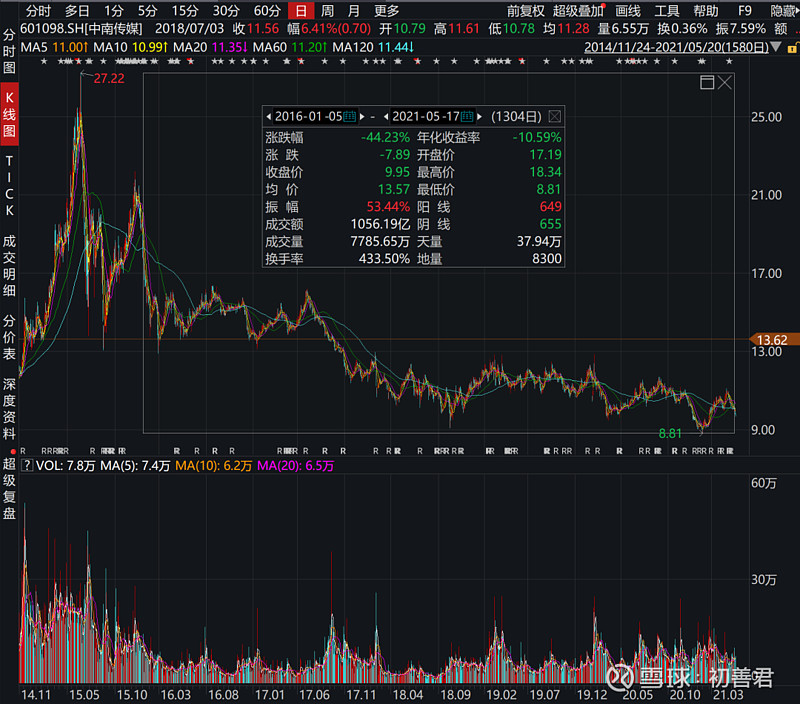800x704 pixels.
Task: Open the start date calendar picker
Action: [349, 116]
